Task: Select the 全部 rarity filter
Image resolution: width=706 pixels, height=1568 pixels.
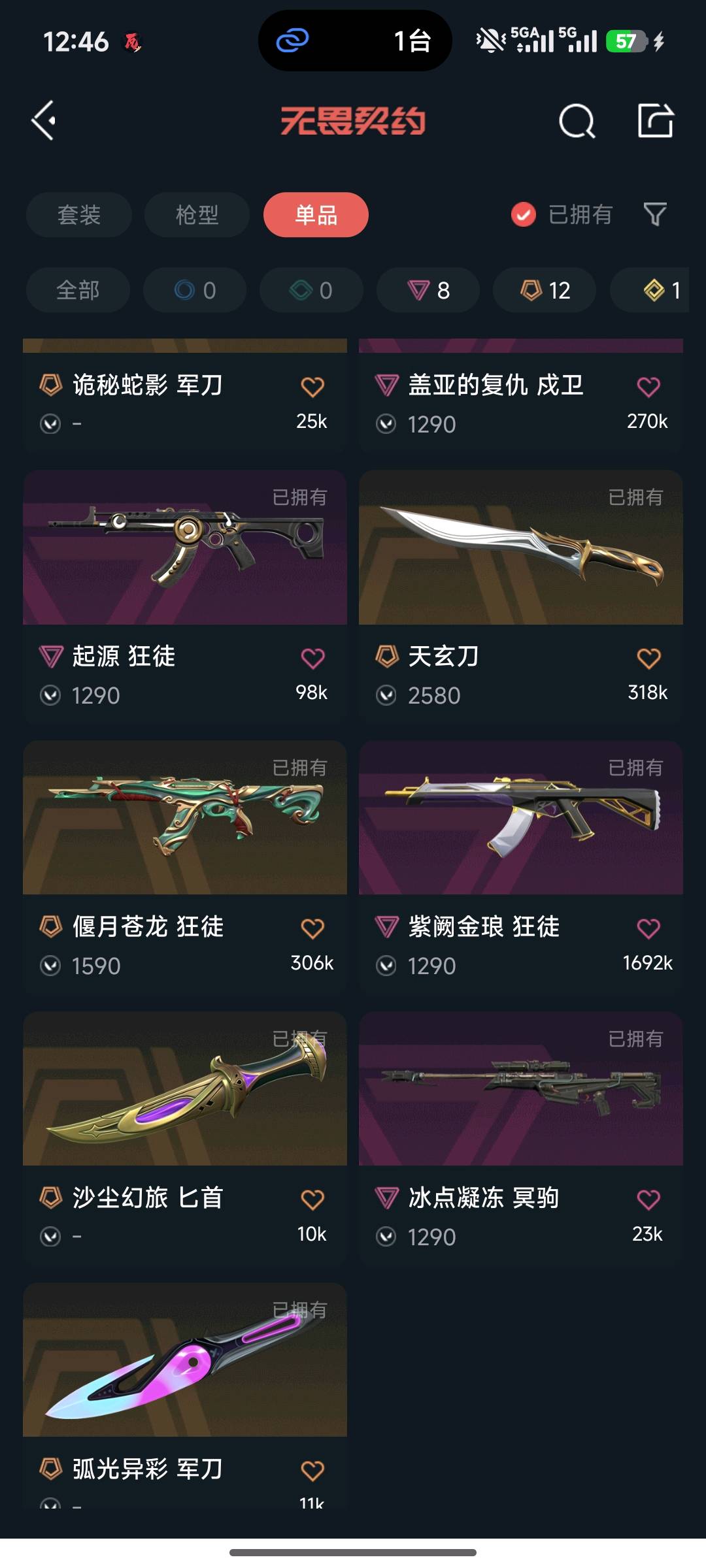Action: (x=78, y=290)
